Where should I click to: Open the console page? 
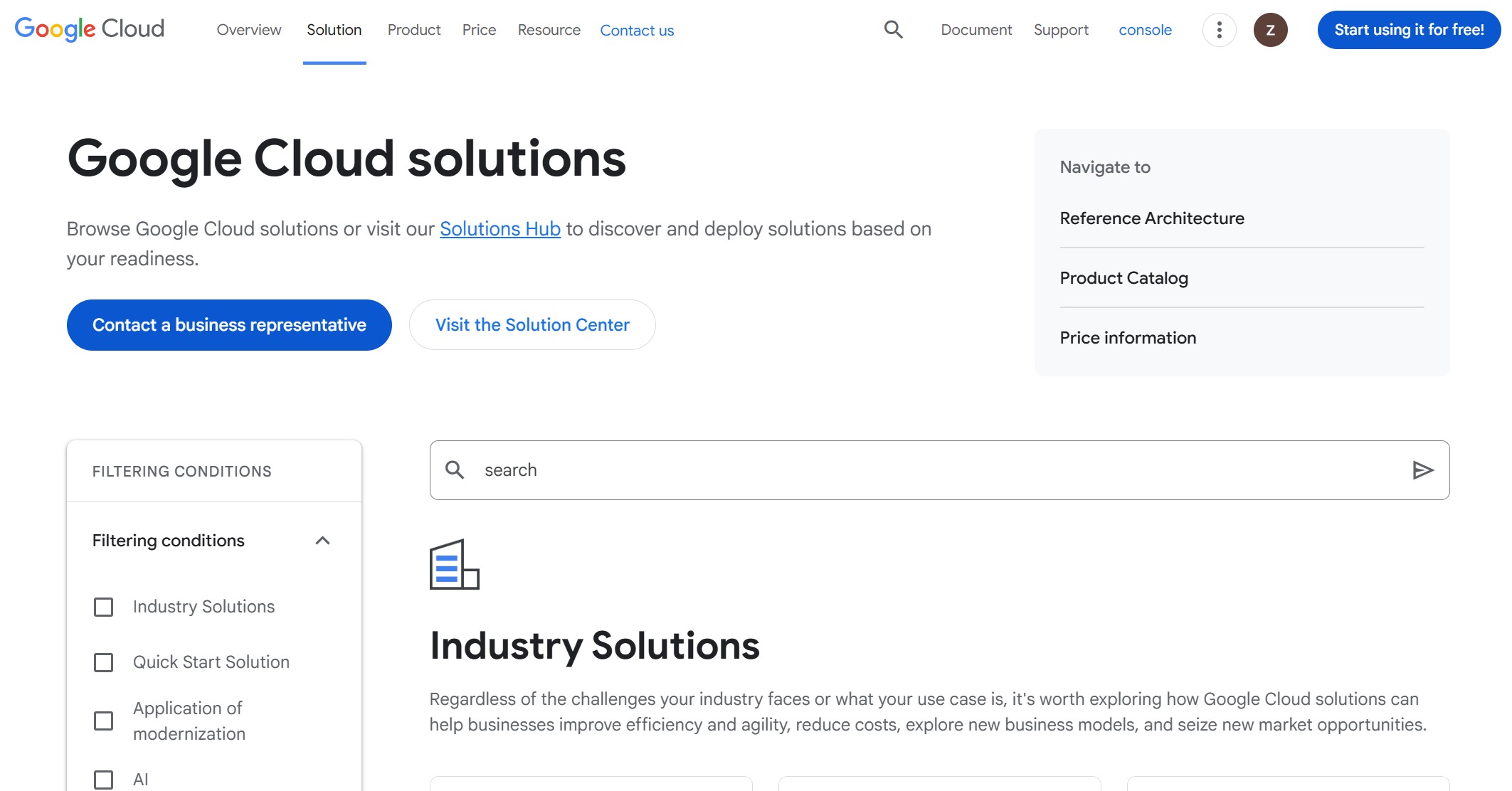pyautogui.click(x=1144, y=30)
